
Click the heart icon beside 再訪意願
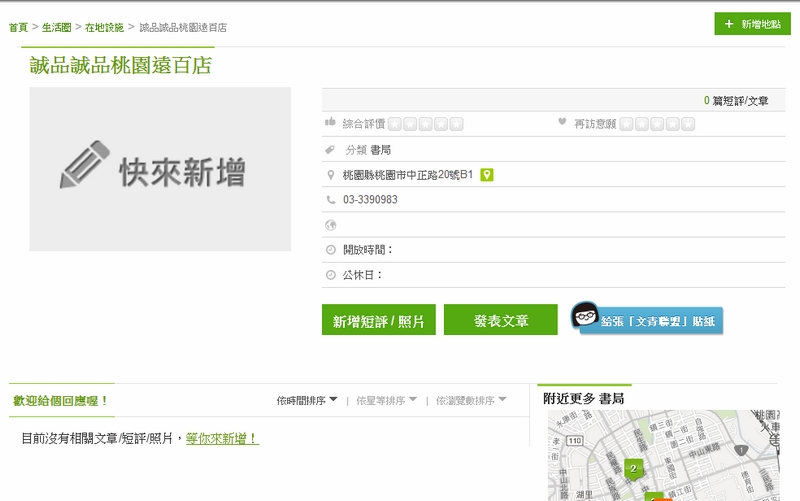point(562,122)
